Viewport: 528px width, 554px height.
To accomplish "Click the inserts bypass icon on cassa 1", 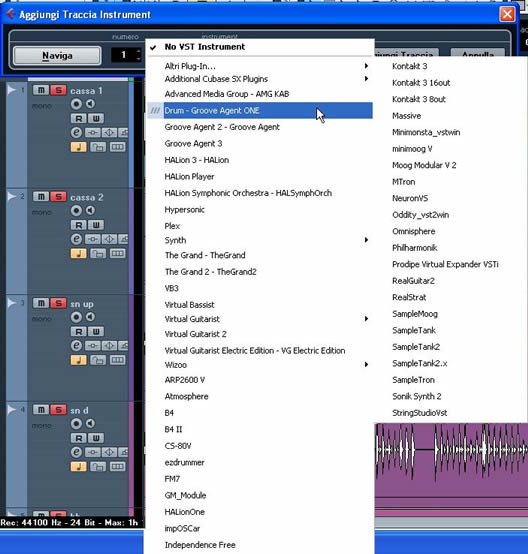I will point(93,133).
